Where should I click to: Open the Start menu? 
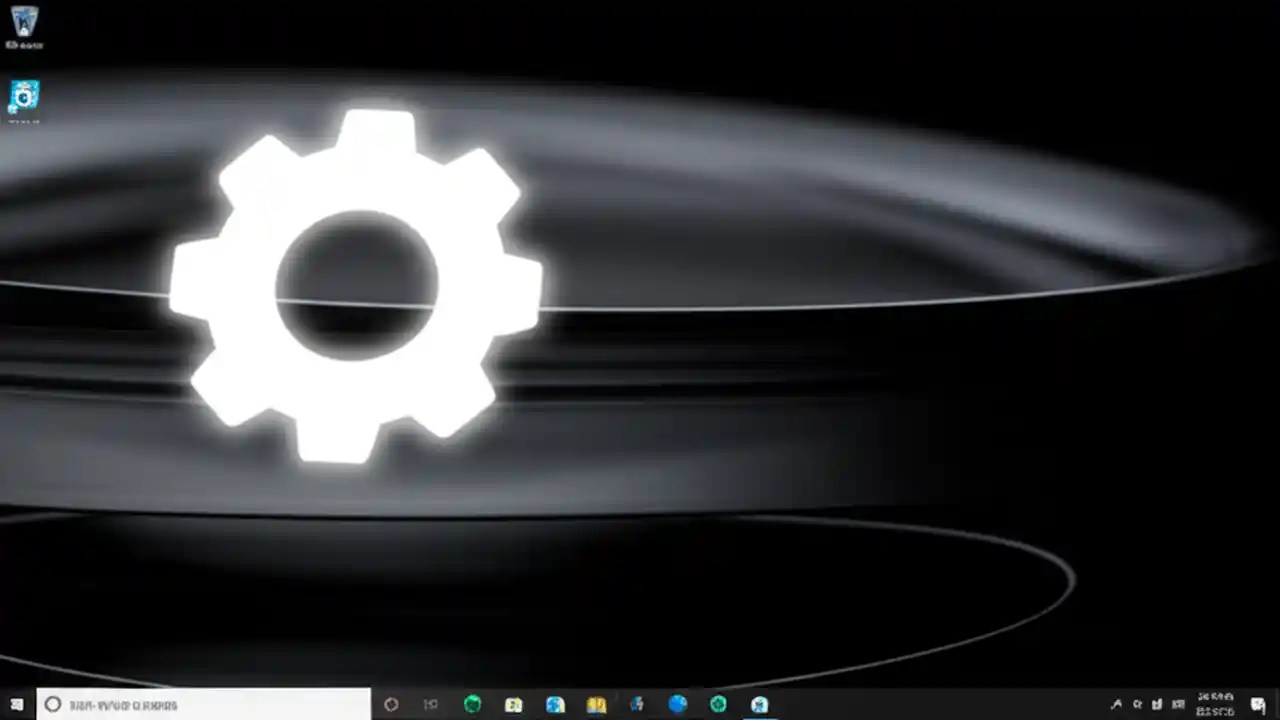tap(16, 705)
